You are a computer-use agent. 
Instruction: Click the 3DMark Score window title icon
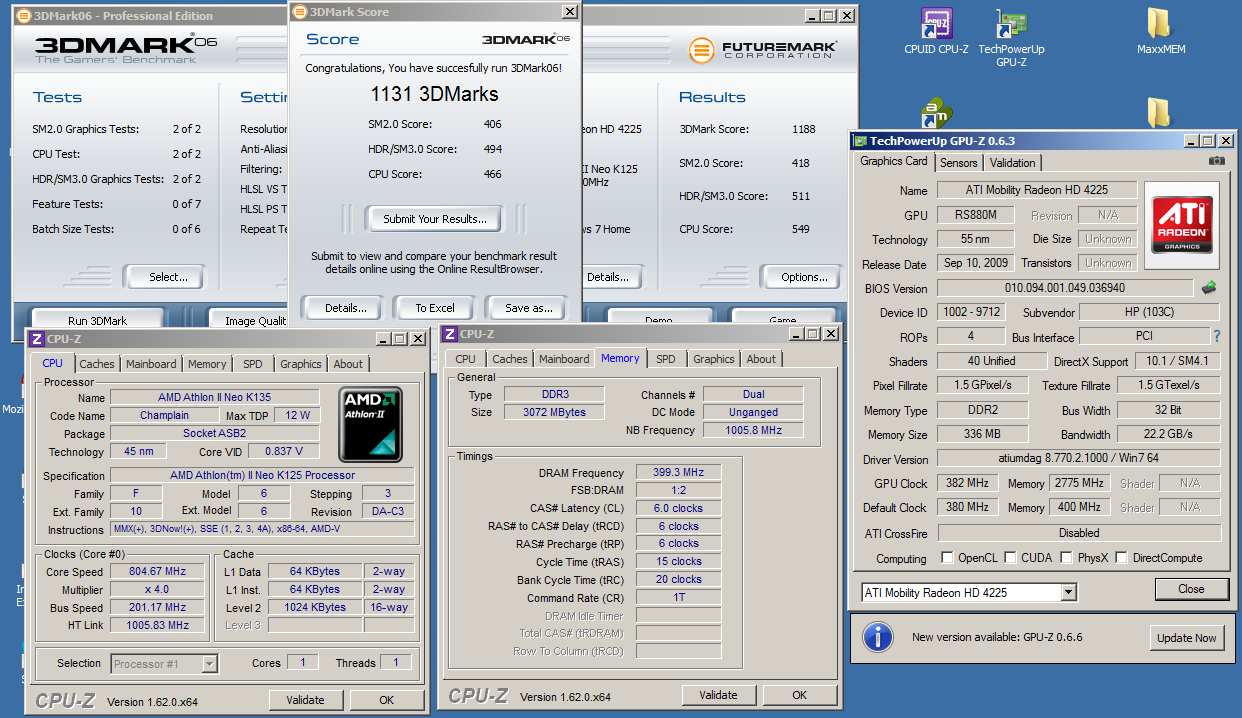pos(300,12)
